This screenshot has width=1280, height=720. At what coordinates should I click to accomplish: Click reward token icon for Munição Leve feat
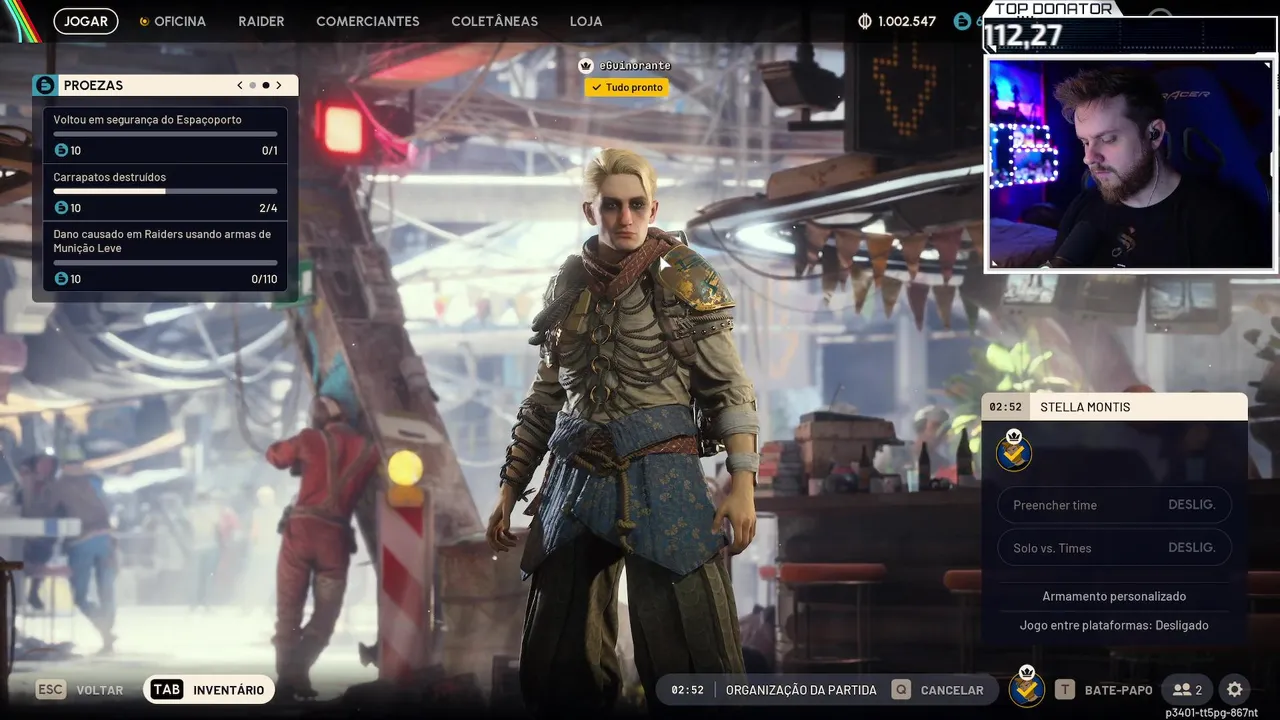61,279
